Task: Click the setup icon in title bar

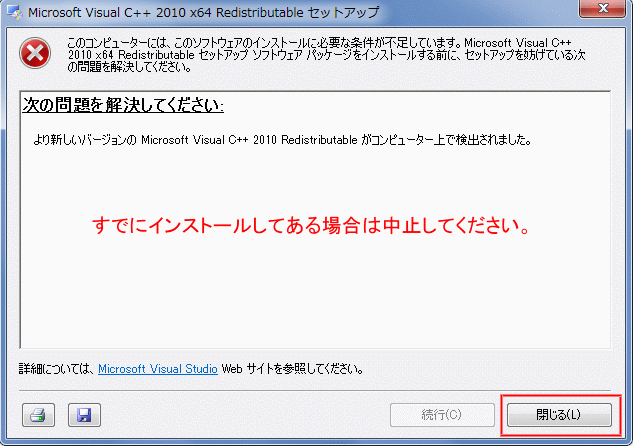Action: (x=15, y=12)
